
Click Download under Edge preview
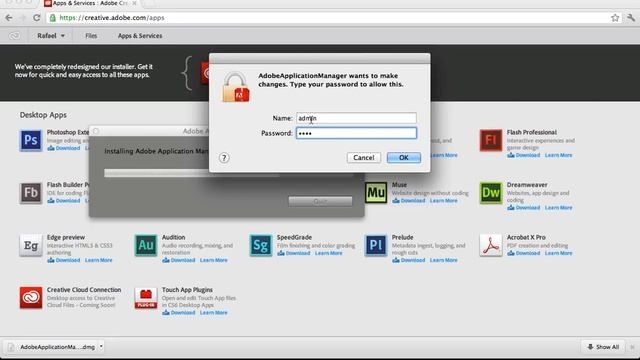(64, 260)
